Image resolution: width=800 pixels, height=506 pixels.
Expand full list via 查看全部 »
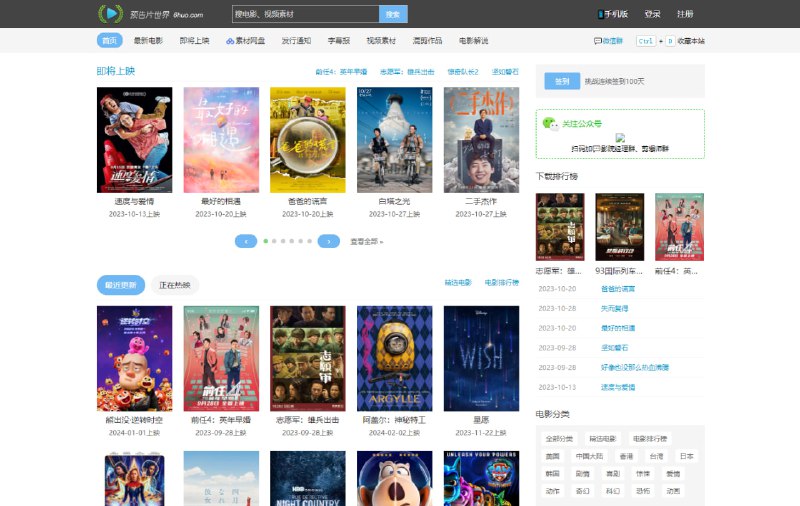366,241
